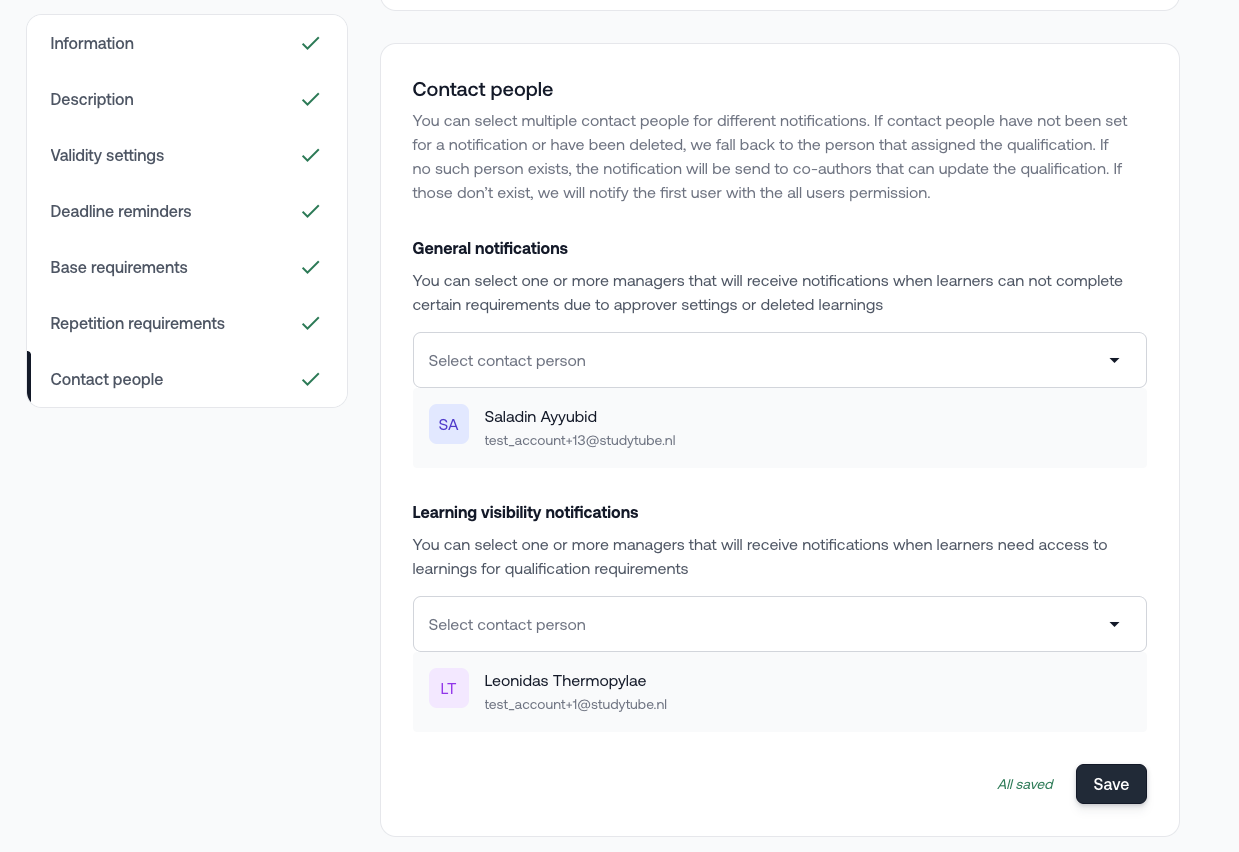Screen dimensions: 1239x852
Task: Select Leonidas Thermopylae contact entry
Action: click(565, 681)
